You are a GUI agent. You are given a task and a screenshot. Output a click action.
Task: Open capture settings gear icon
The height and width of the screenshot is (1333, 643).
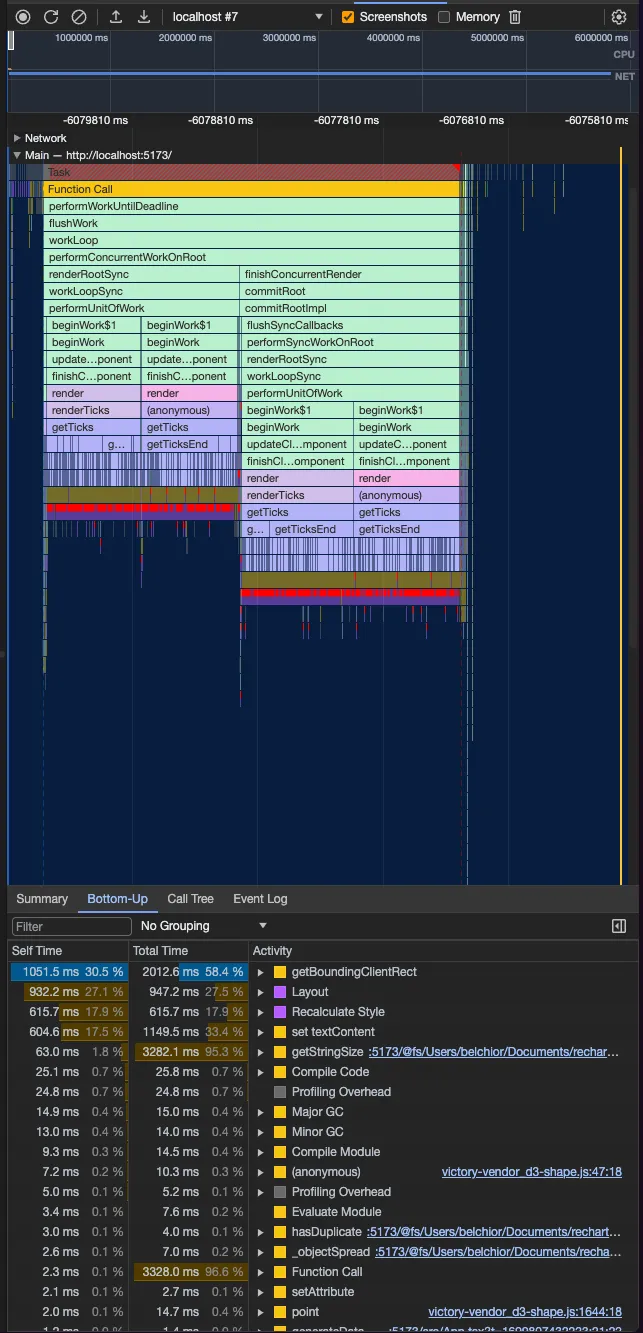(619, 17)
